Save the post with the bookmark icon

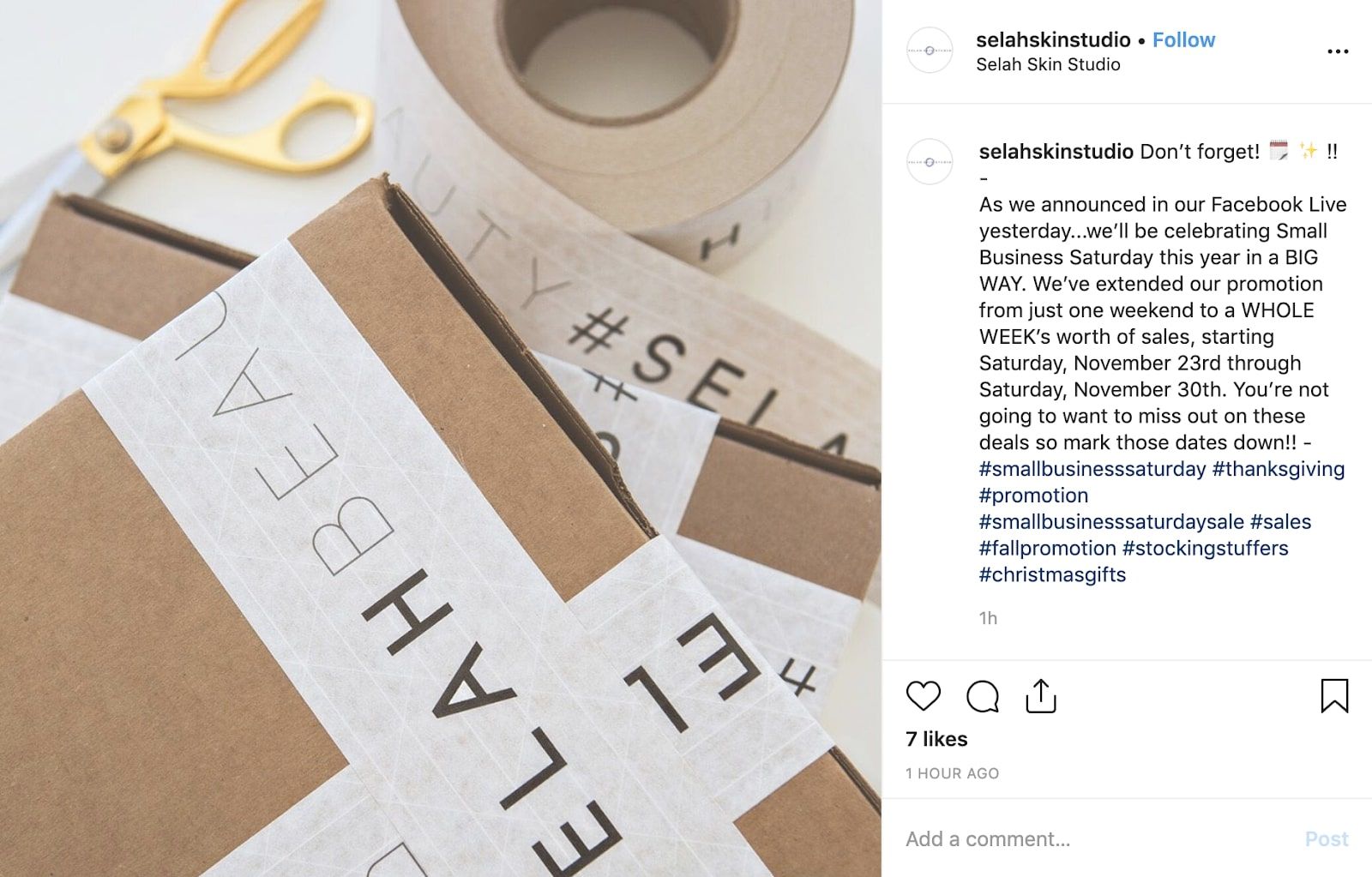1334,696
